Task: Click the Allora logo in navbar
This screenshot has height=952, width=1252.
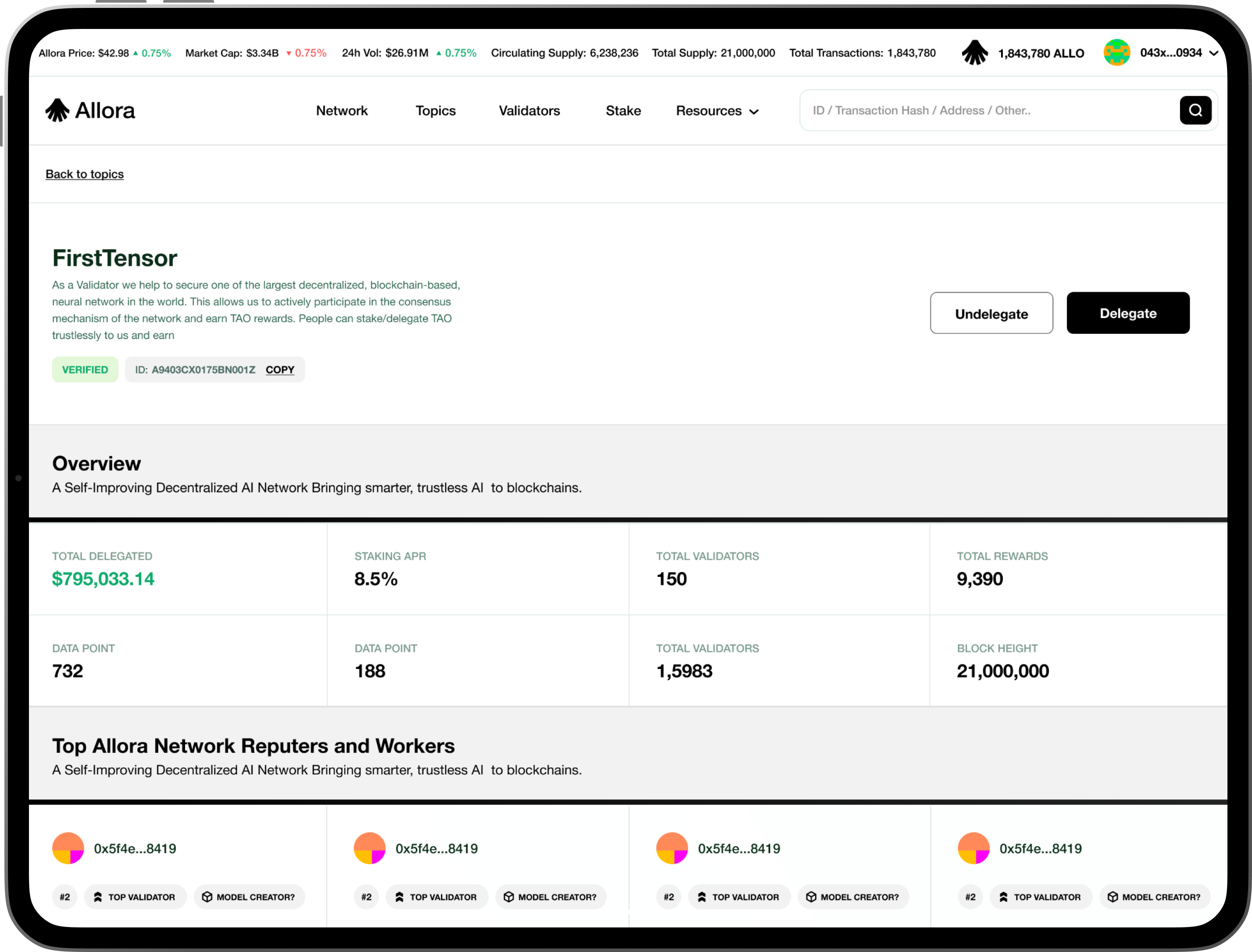Action: coord(90,111)
